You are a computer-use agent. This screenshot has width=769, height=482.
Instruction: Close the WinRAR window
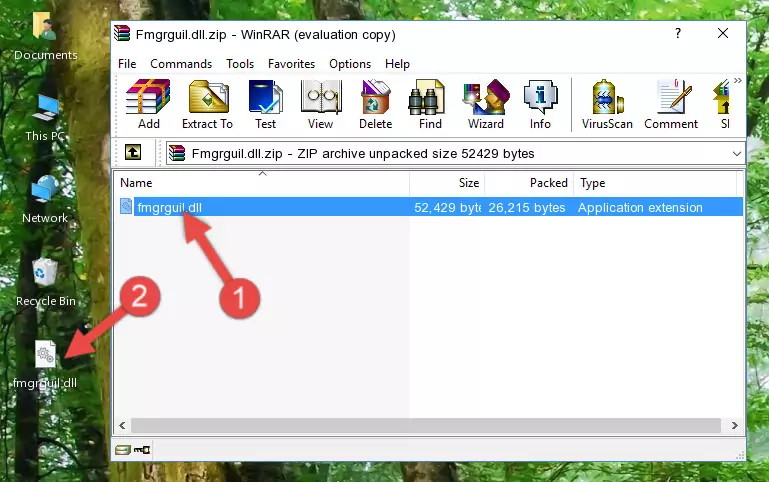723,33
